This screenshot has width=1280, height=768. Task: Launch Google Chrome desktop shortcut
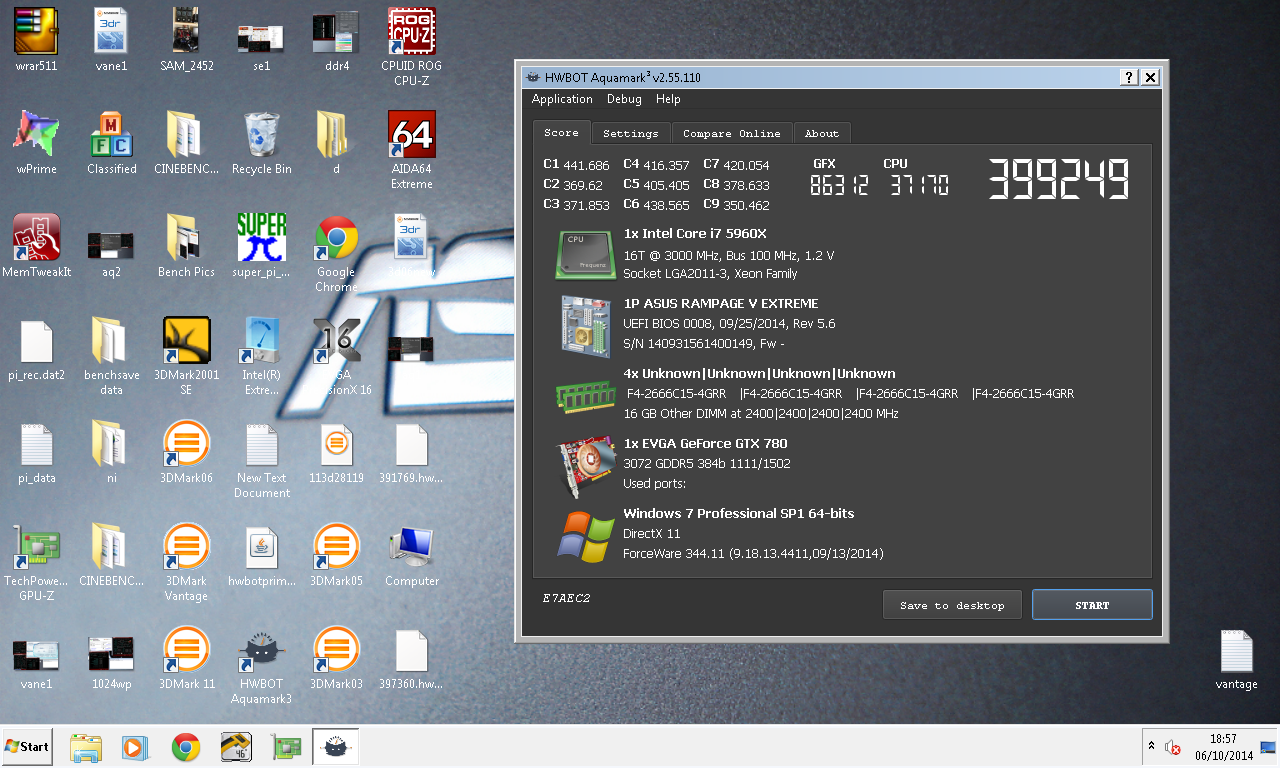point(336,237)
